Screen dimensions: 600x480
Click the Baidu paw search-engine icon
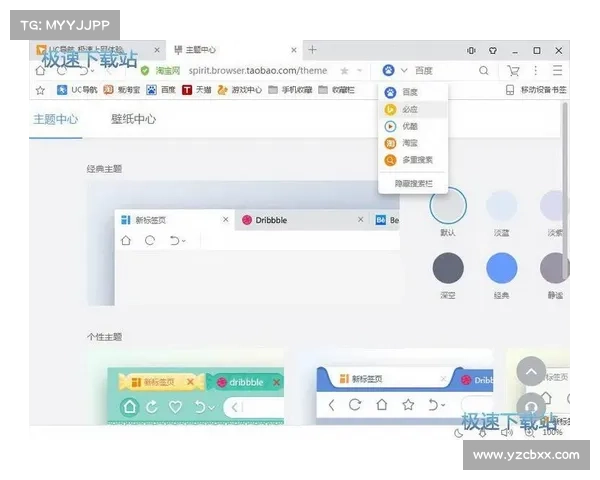click(388, 70)
